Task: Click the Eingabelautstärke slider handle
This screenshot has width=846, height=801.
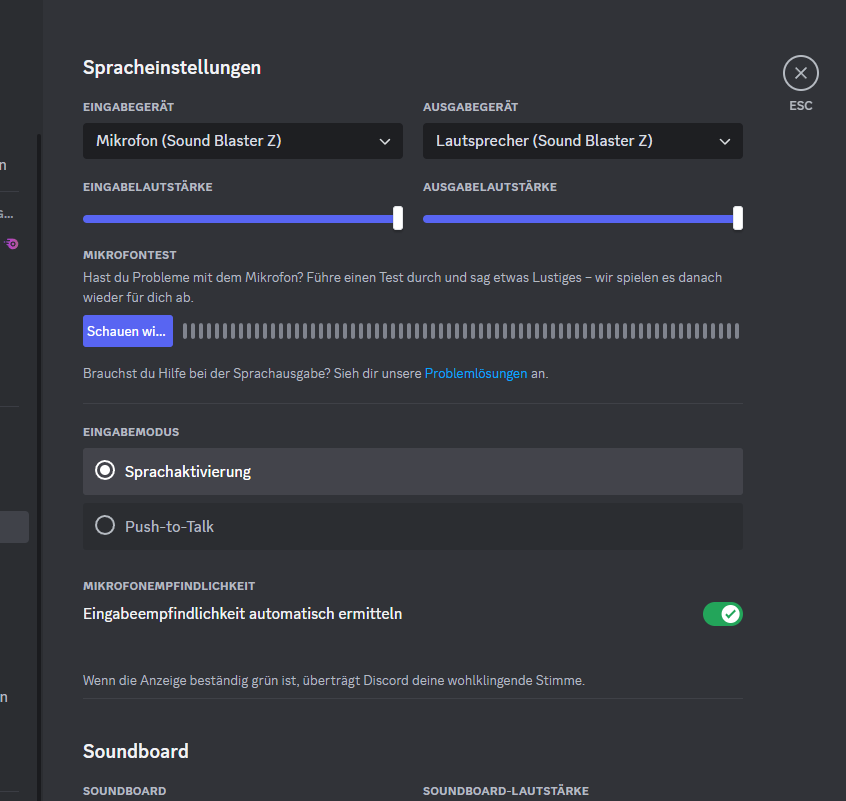Action: click(398, 218)
